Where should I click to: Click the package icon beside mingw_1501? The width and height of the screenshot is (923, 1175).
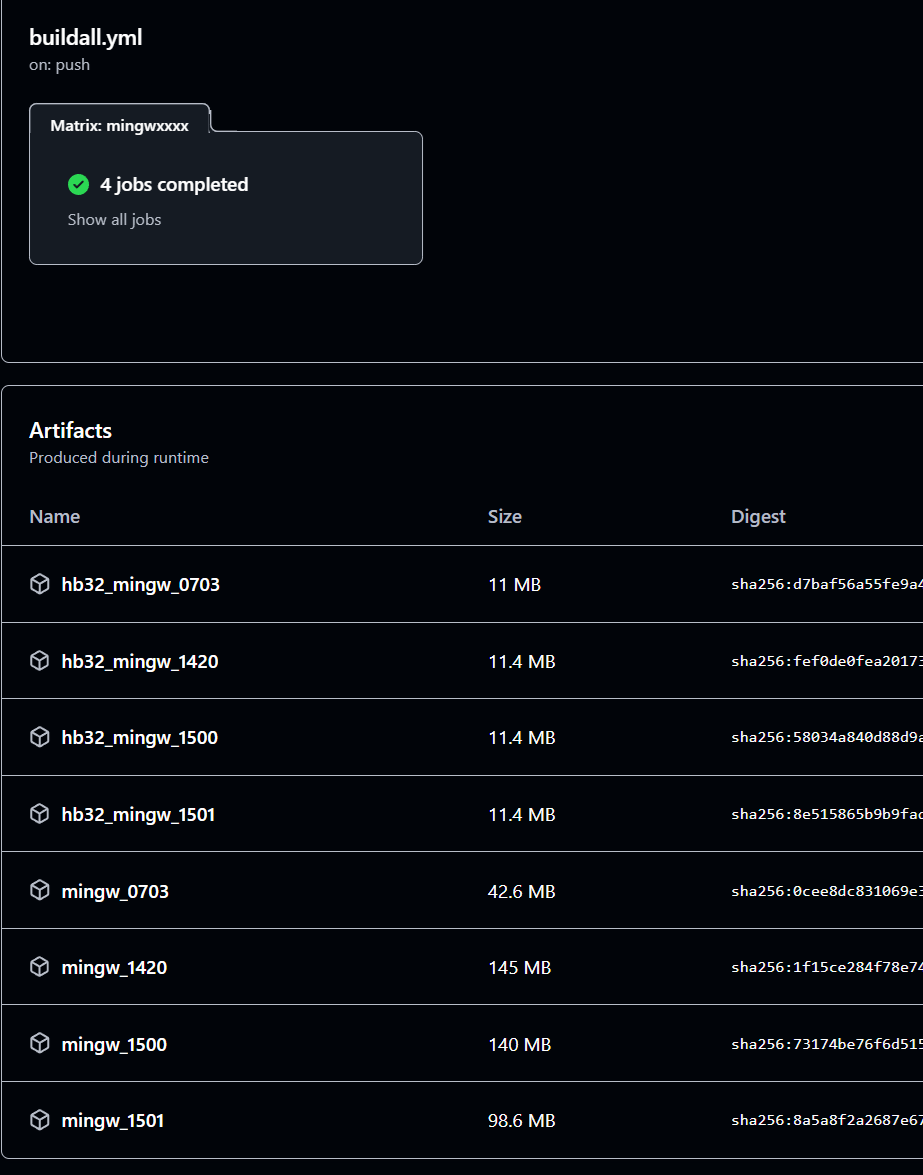click(40, 1120)
